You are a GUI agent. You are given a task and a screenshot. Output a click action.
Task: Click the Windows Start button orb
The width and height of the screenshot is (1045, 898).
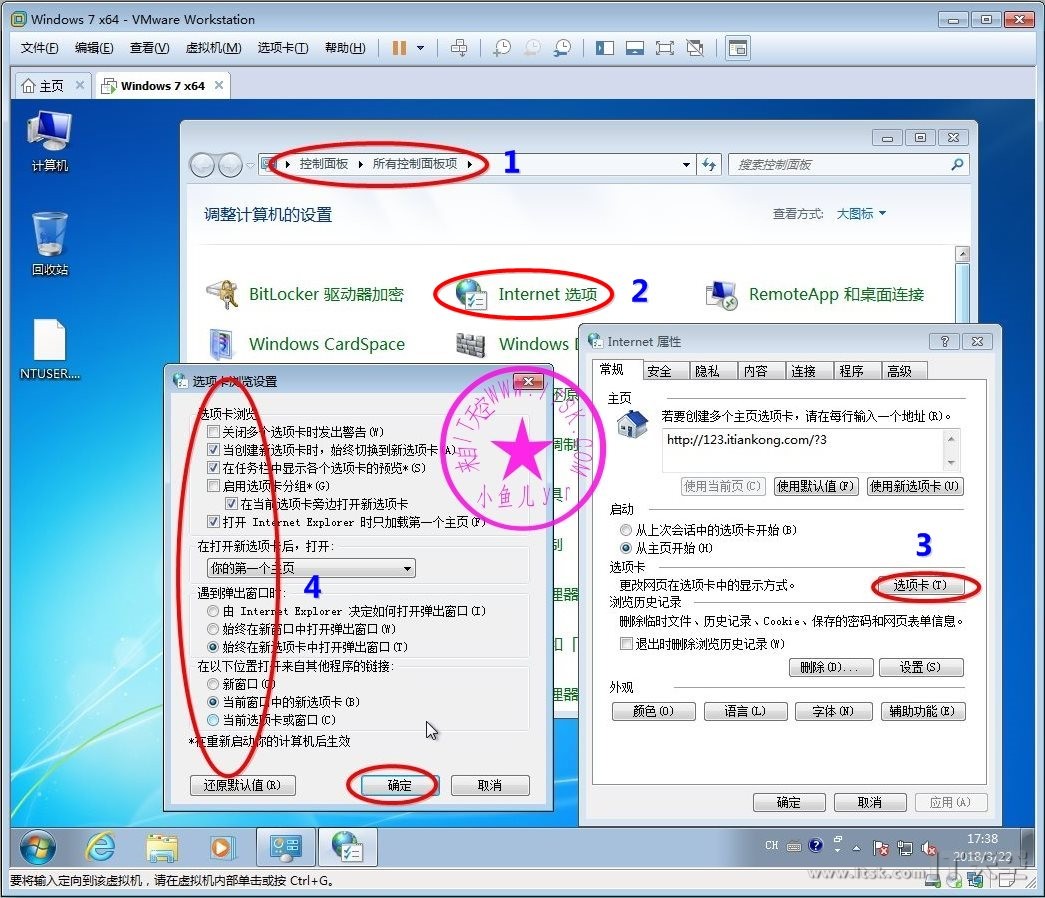38,847
